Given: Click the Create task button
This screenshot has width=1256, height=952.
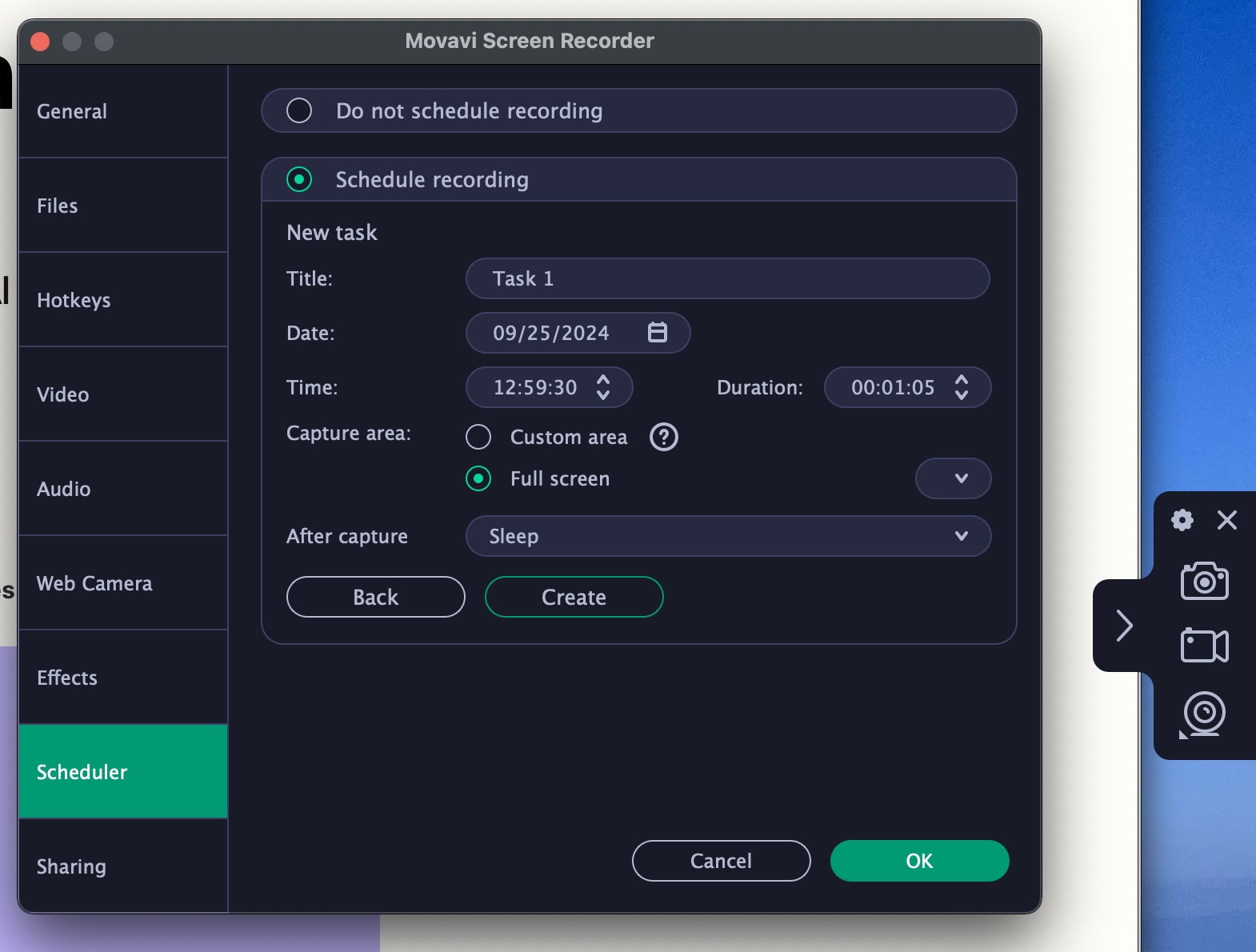Looking at the screenshot, I should coord(574,597).
